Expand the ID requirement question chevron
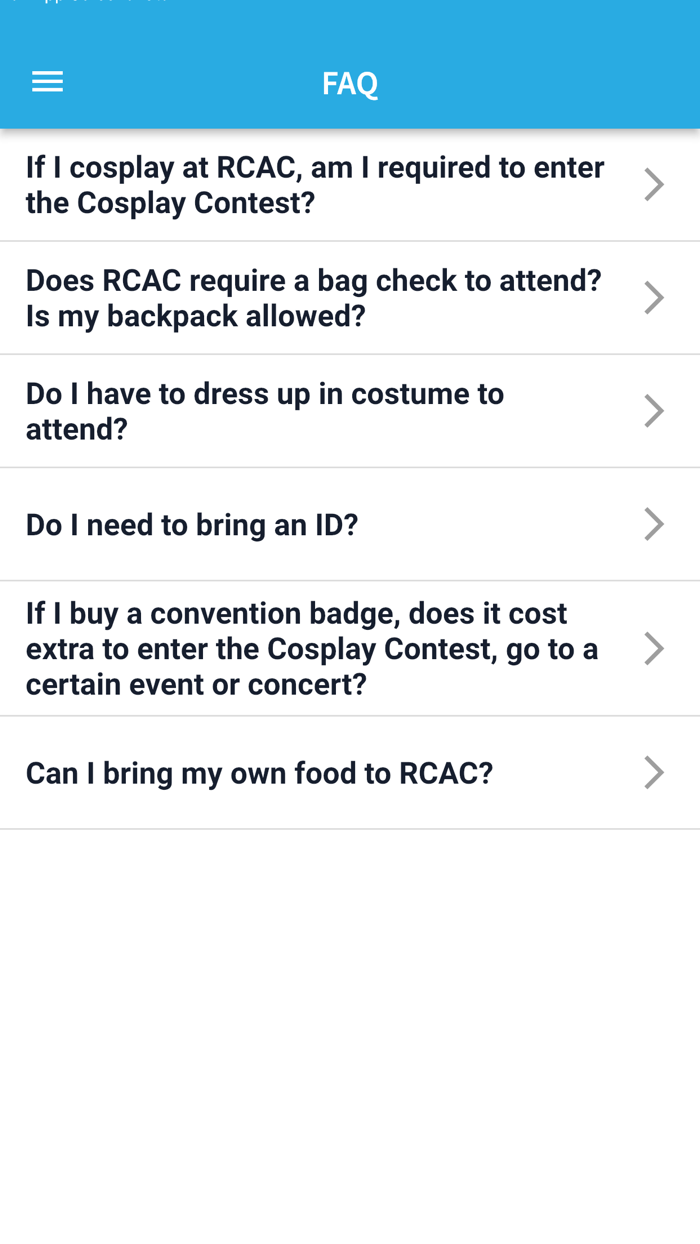This screenshot has width=700, height=1244. tap(654, 524)
